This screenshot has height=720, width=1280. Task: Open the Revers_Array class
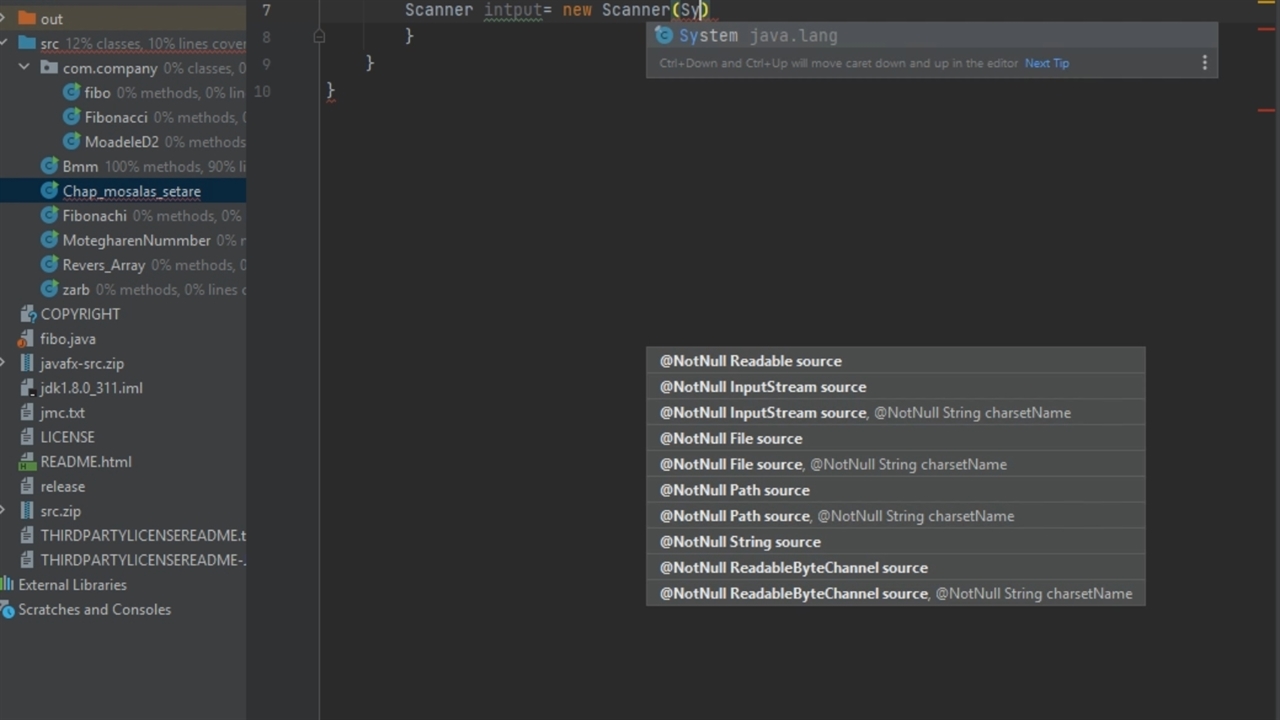[x=103, y=265]
